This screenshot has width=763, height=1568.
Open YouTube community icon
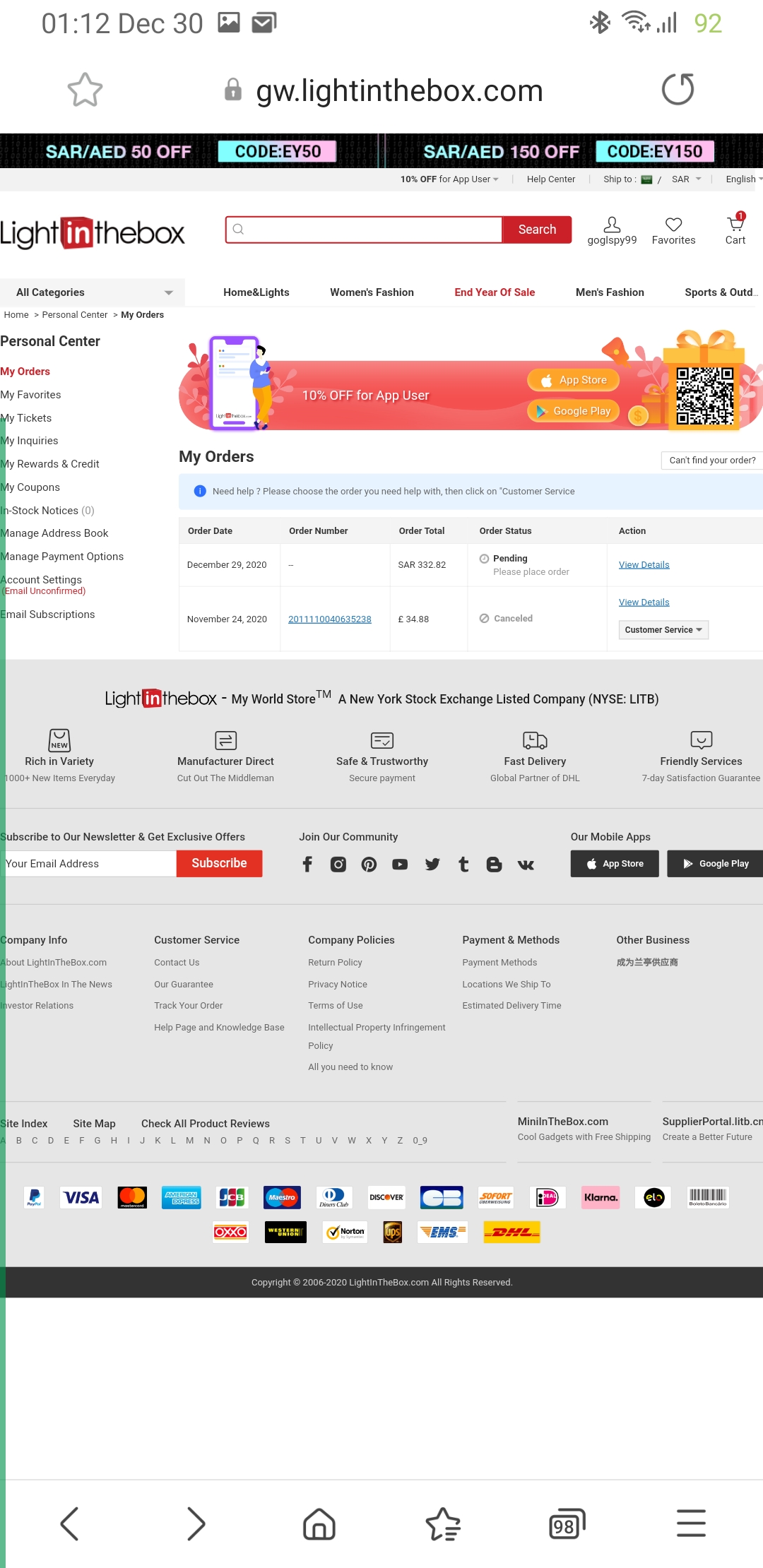tap(400, 865)
